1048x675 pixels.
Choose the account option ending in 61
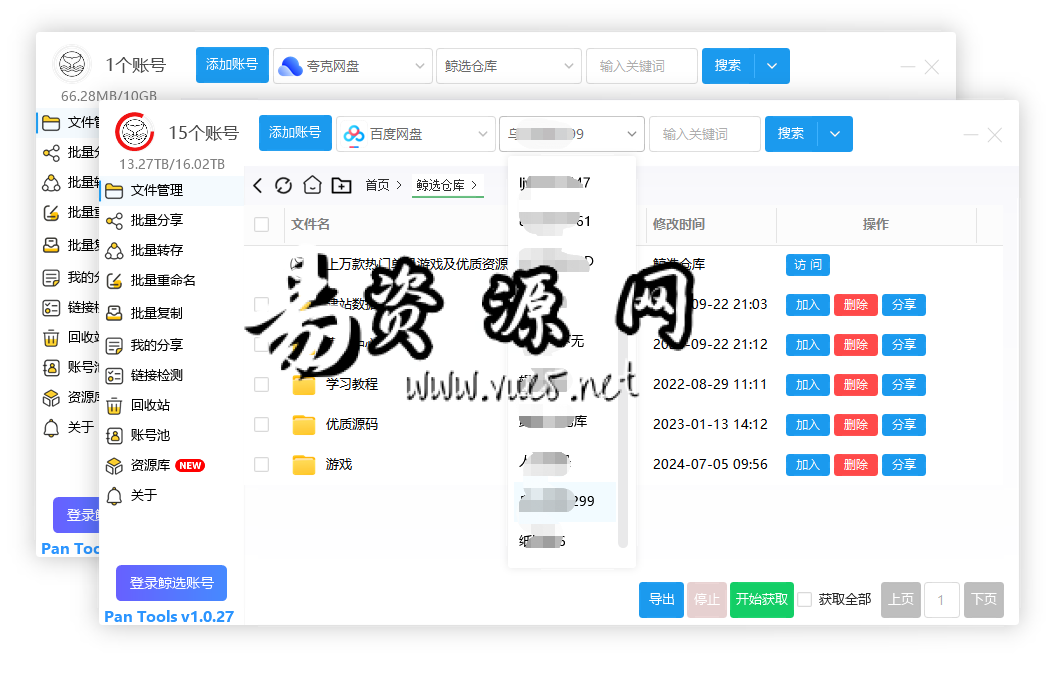pos(565,221)
